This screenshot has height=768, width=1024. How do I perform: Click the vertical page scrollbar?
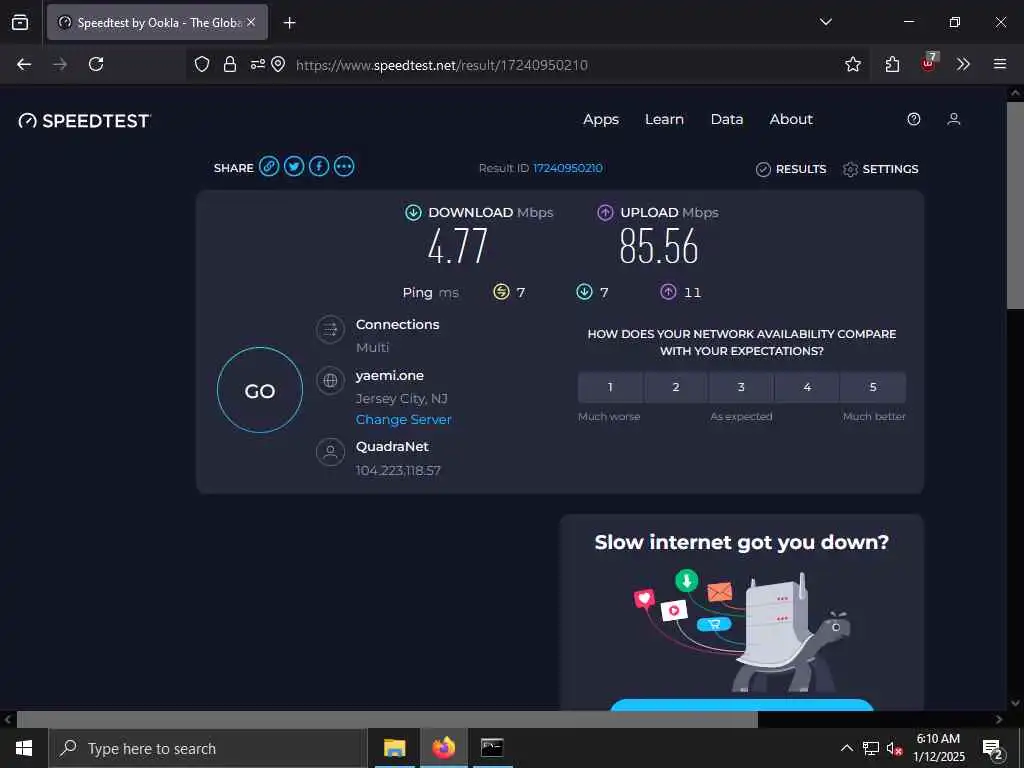pos(1015,204)
